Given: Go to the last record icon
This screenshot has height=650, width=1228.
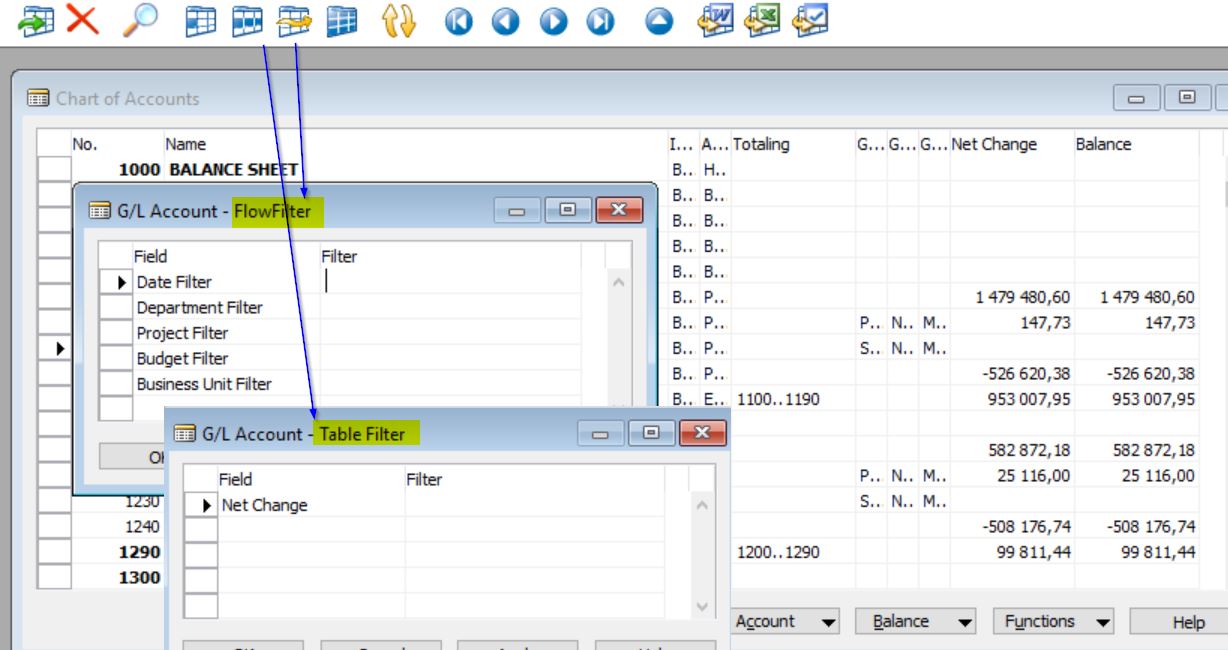Looking at the screenshot, I should pos(600,22).
